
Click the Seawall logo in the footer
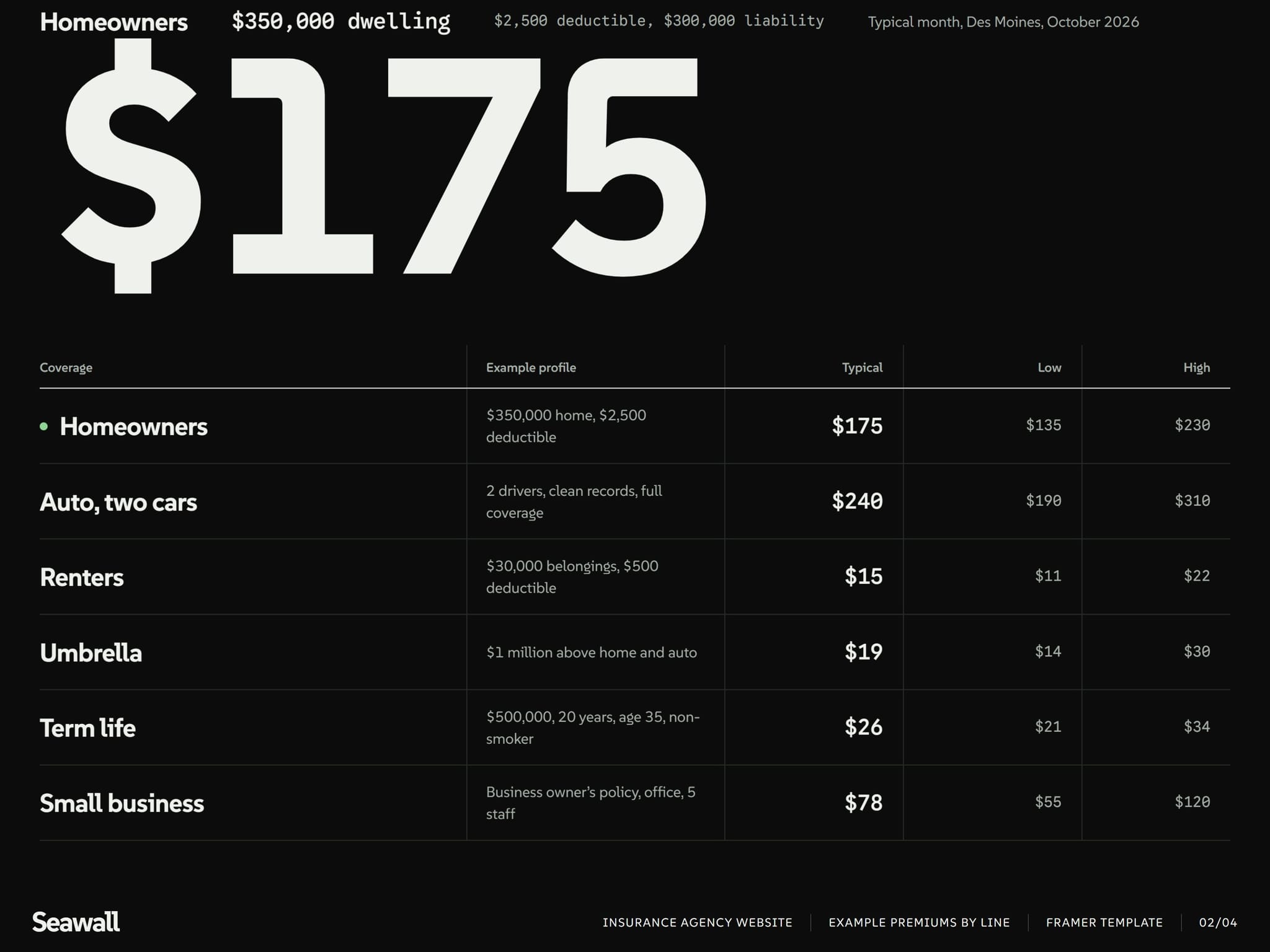(76, 922)
